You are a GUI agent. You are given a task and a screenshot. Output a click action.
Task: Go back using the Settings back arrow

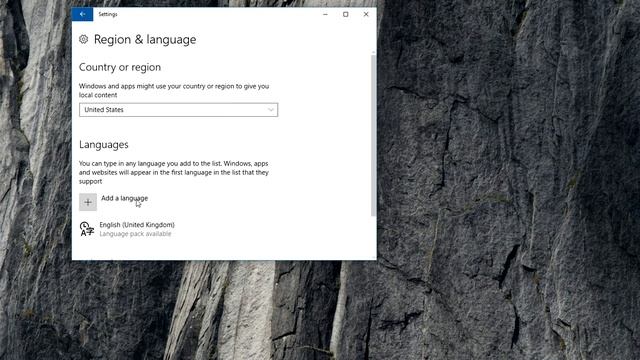pos(82,14)
